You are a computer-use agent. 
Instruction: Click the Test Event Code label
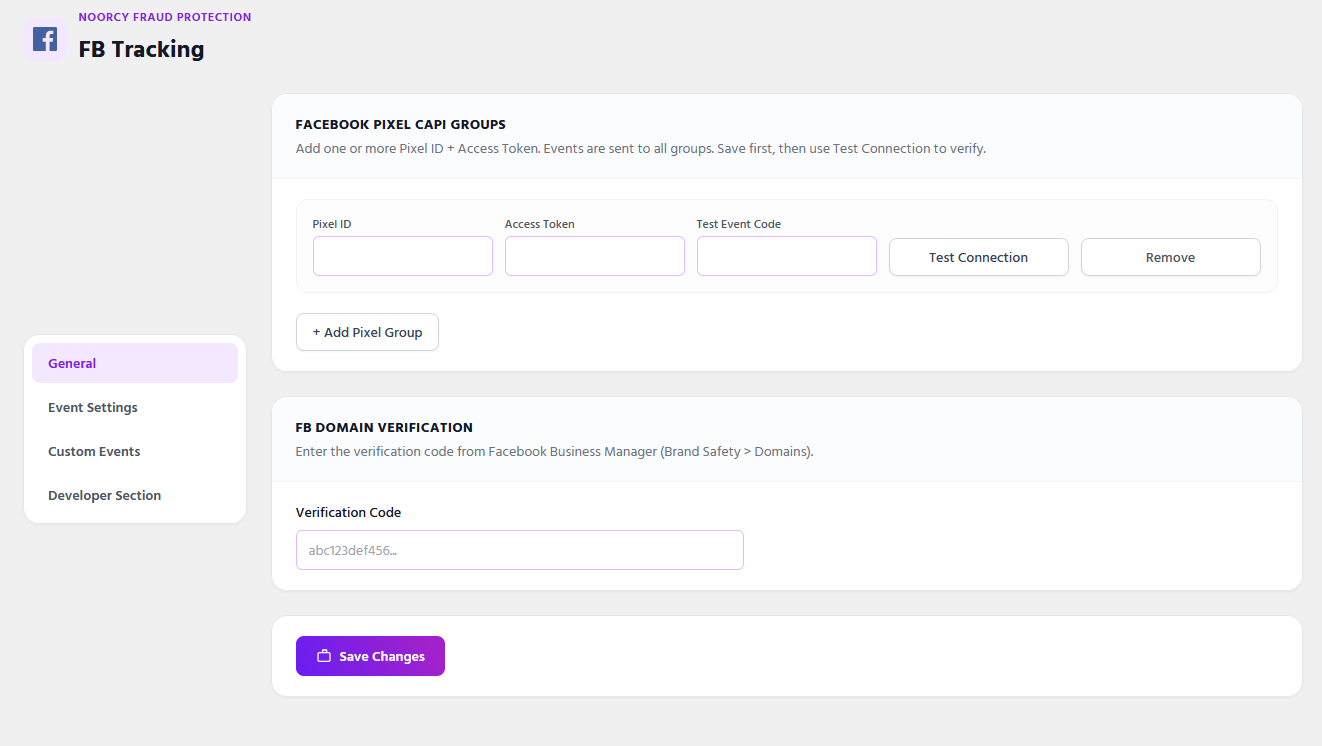[x=739, y=224]
